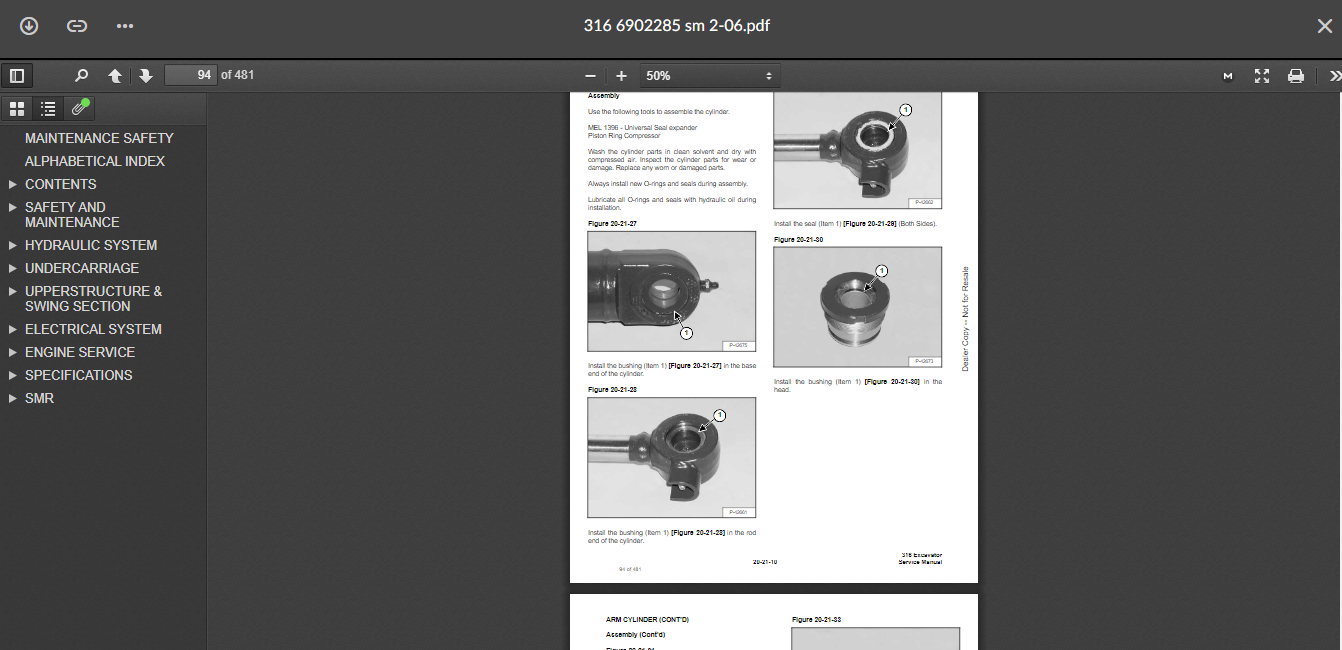The height and width of the screenshot is (650, 1342).
Task: Jump to CONTENTS section
Action: pos(61,184)
